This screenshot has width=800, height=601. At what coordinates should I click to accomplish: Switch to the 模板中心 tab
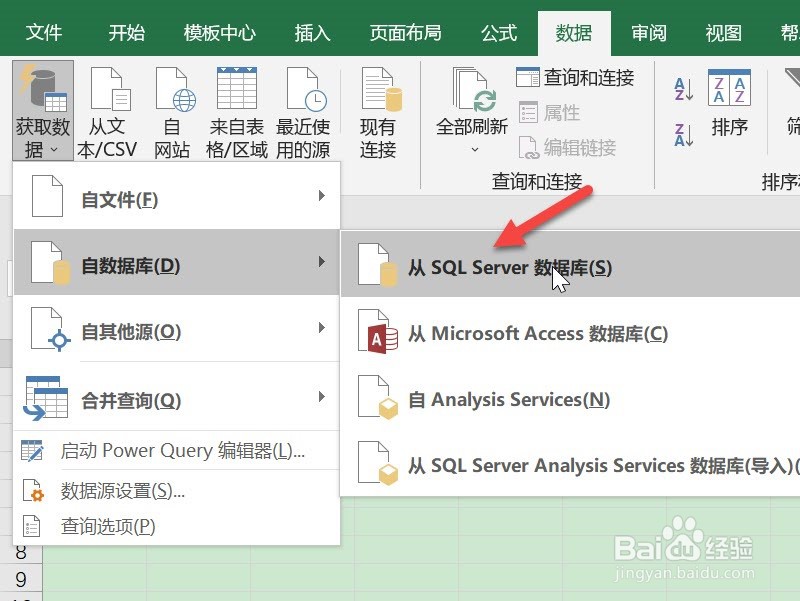pyautogui.click(x=219, y=33)
